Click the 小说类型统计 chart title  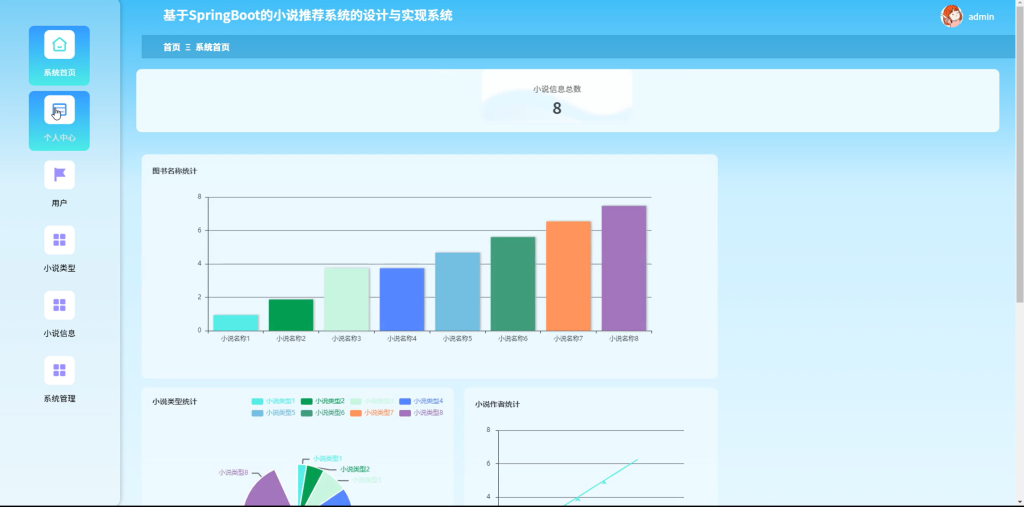pos(175,402)
